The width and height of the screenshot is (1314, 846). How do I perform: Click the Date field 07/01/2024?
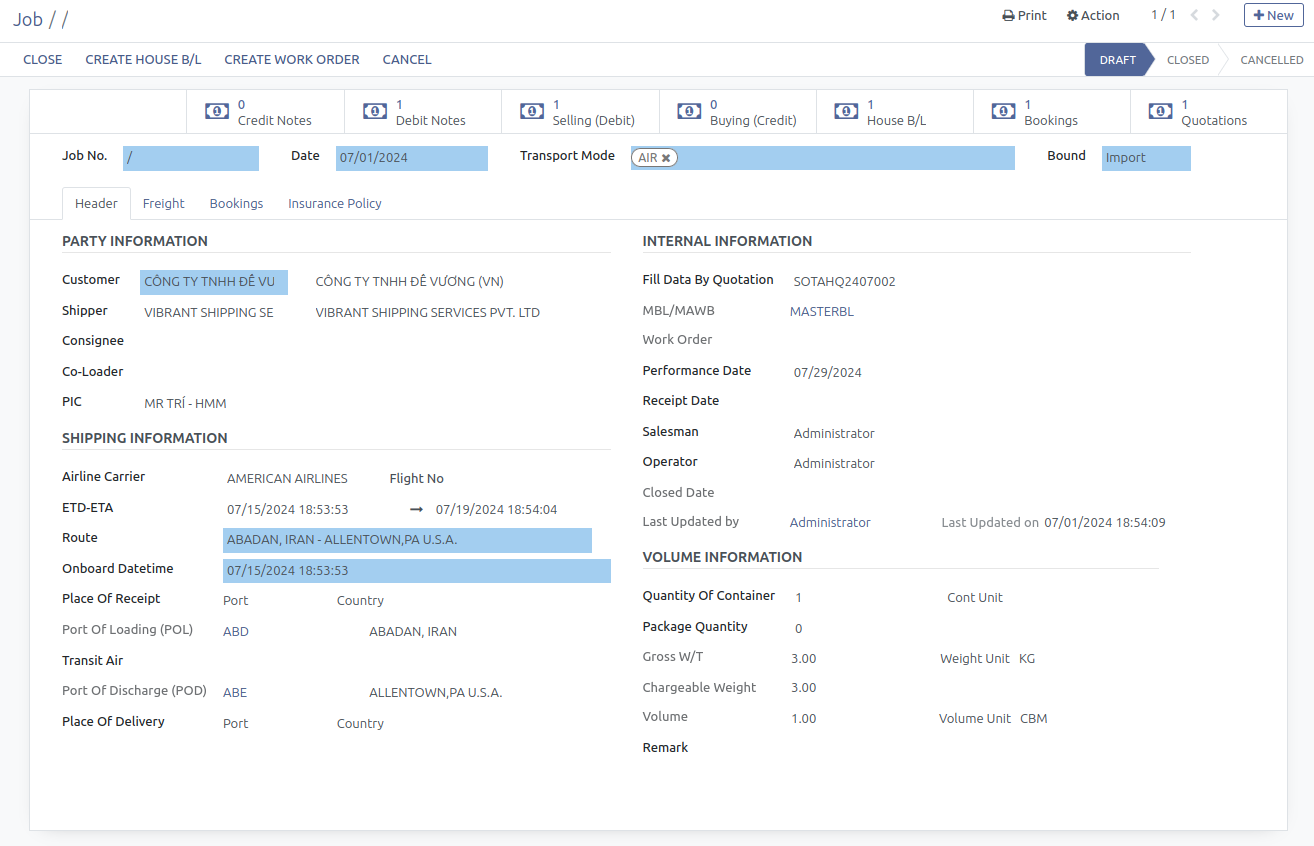click(411, 158)
